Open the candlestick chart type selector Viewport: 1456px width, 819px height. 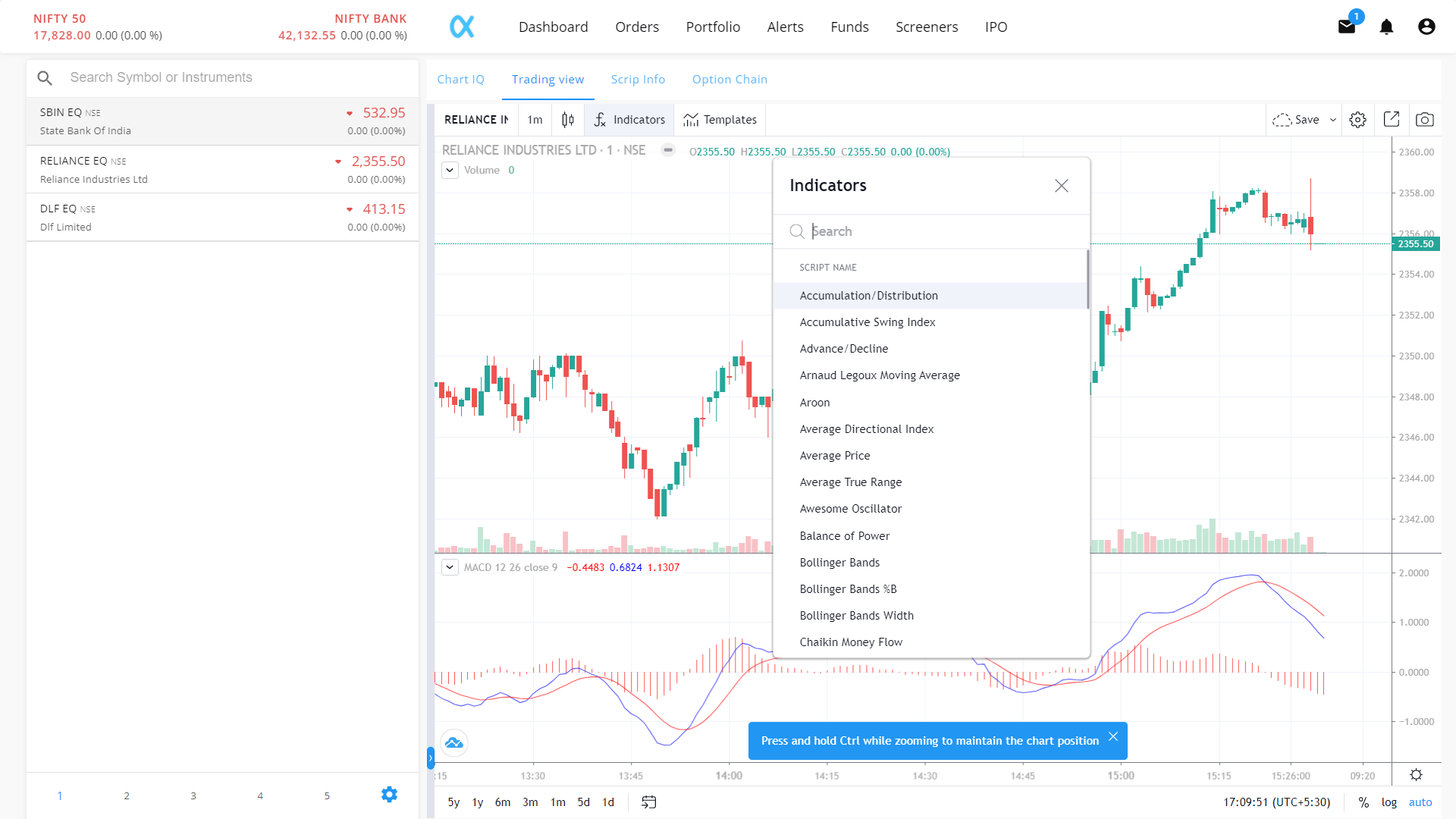pyautogui.click(x=567, y=119)
